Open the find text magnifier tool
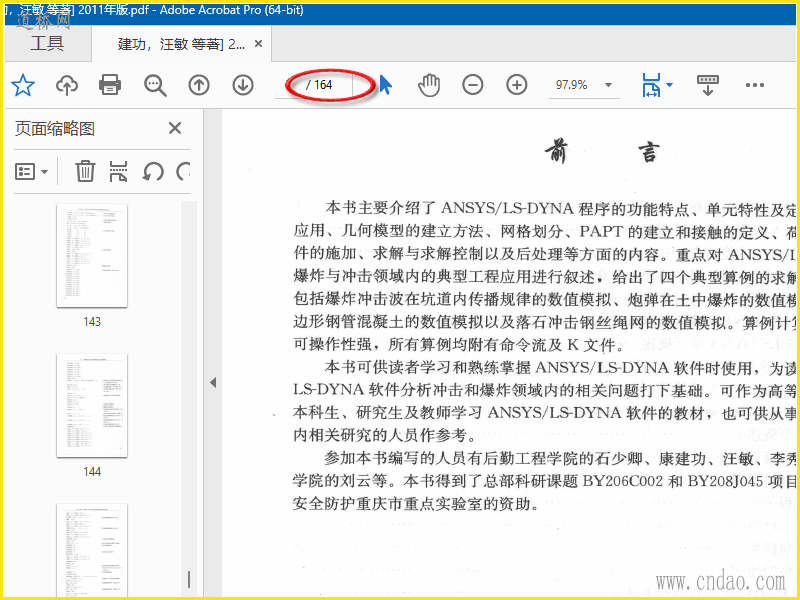This screenshot has height=600, width=800. [155, 85]
